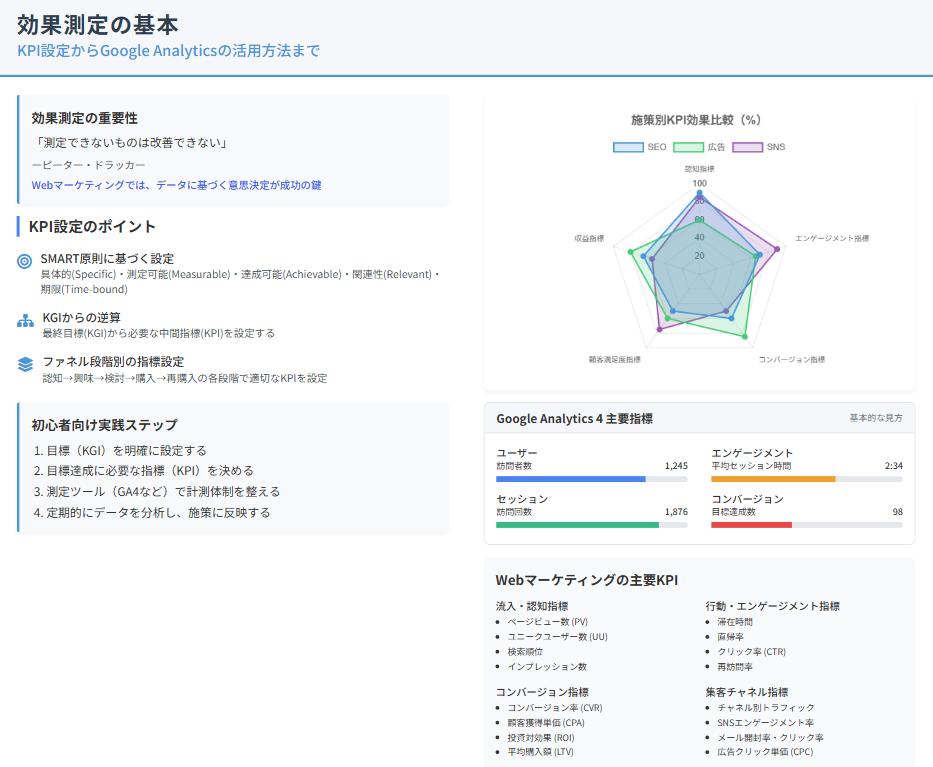Select the 認知指標 axis label on radar
This screenshot has width=933, height=767.
699,169
